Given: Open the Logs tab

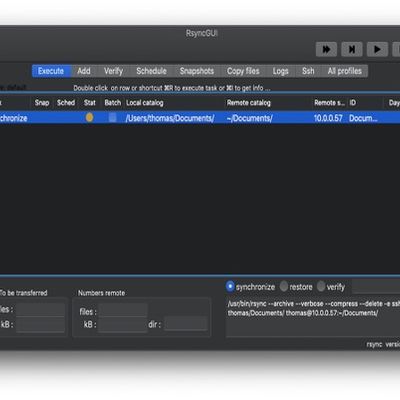Looking at the screenshot, I should click(280, 71).
